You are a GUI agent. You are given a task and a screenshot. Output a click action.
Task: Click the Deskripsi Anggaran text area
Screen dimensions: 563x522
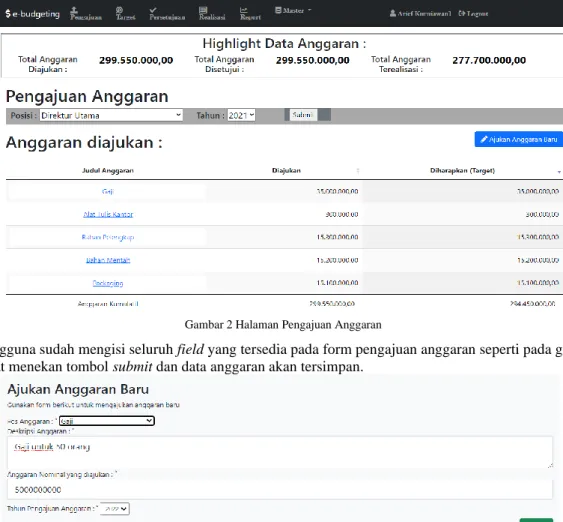(280, 452)
